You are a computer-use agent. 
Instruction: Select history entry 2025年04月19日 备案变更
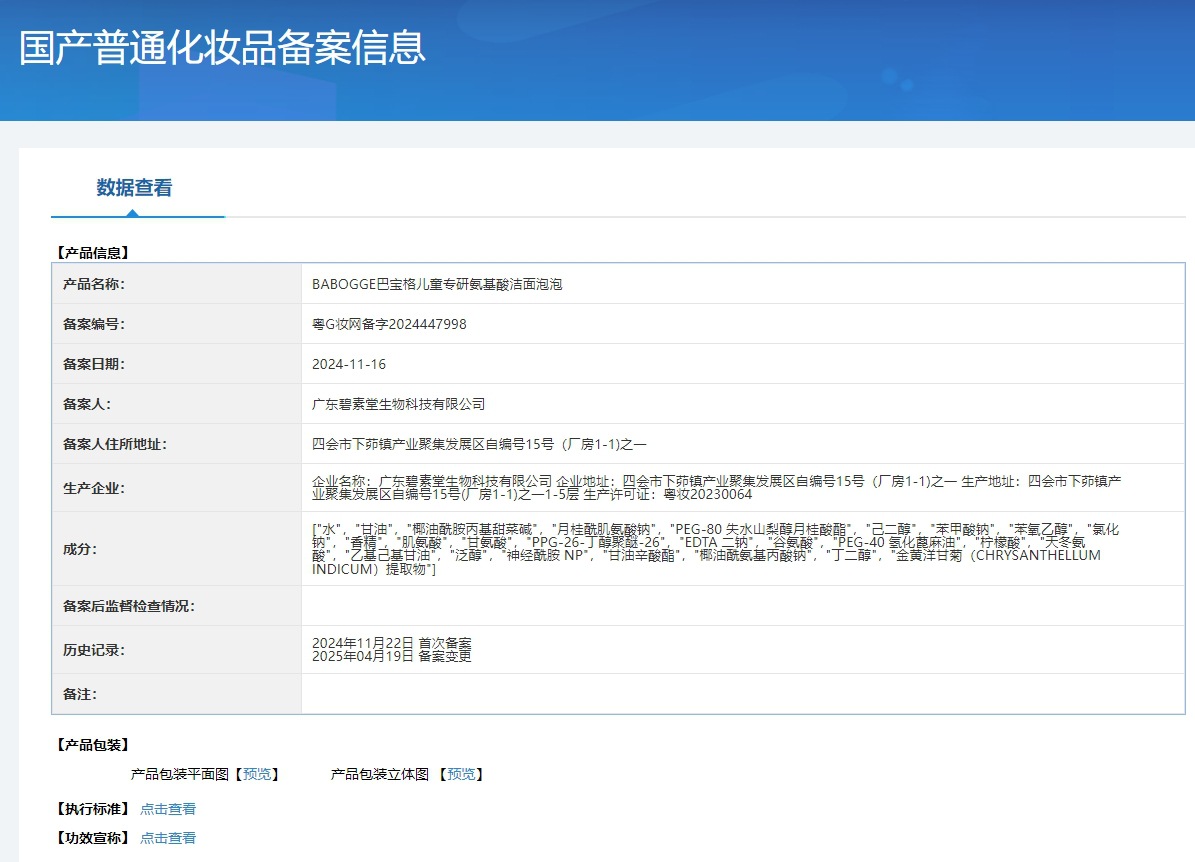tap(392, 656)
